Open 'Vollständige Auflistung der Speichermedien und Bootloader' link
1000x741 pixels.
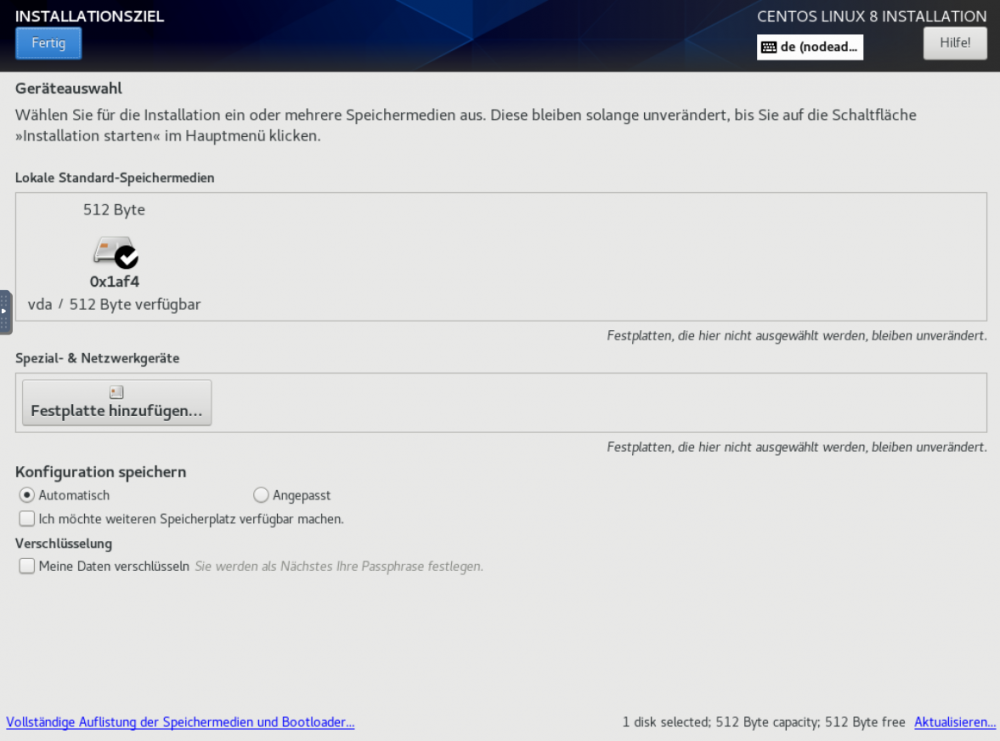click(x=180, y=722)
